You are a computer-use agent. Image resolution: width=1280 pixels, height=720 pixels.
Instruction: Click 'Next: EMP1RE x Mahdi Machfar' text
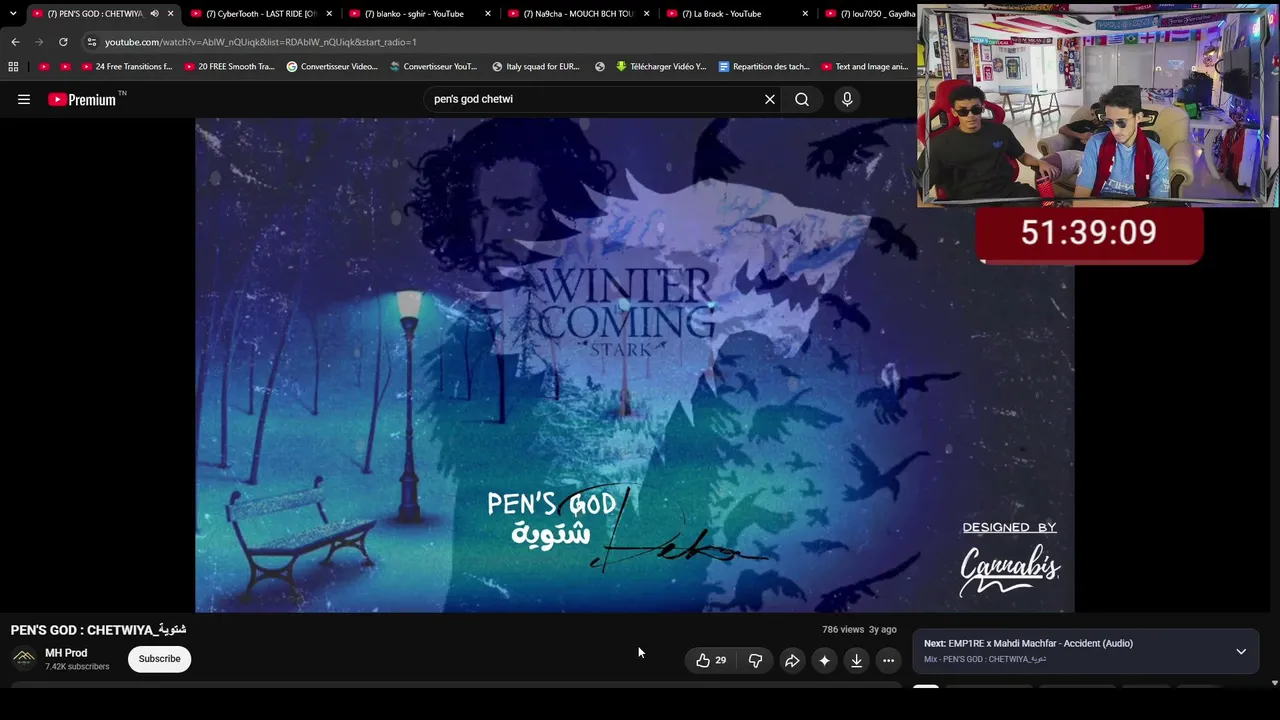click(x=1028, y=643)
